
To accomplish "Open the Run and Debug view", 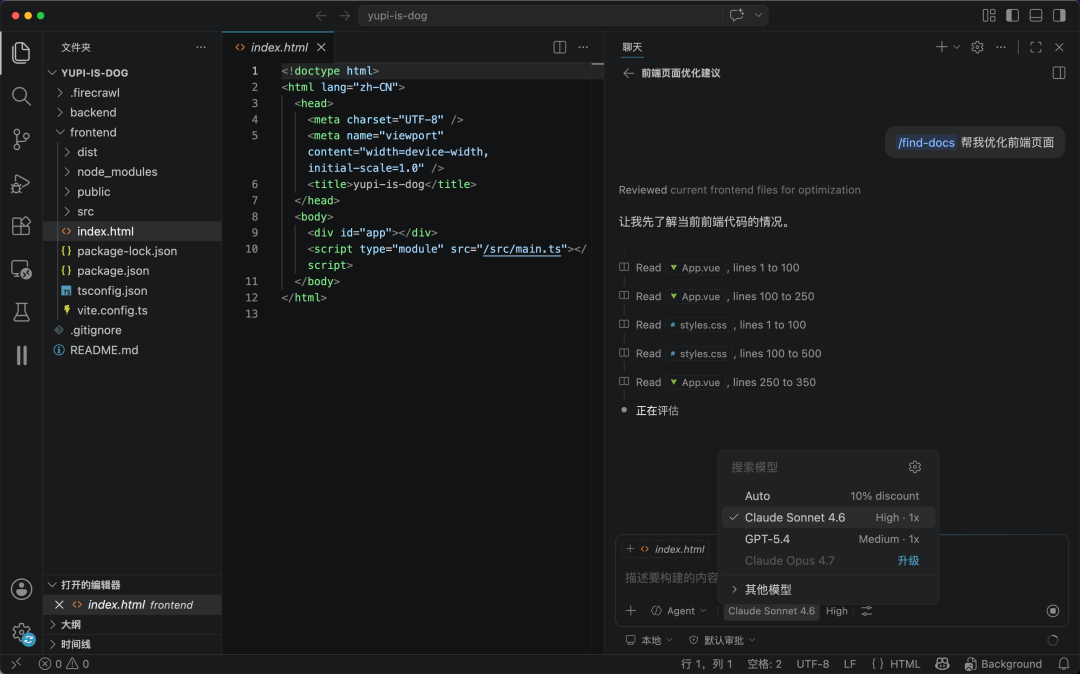I will click(21, 183).
